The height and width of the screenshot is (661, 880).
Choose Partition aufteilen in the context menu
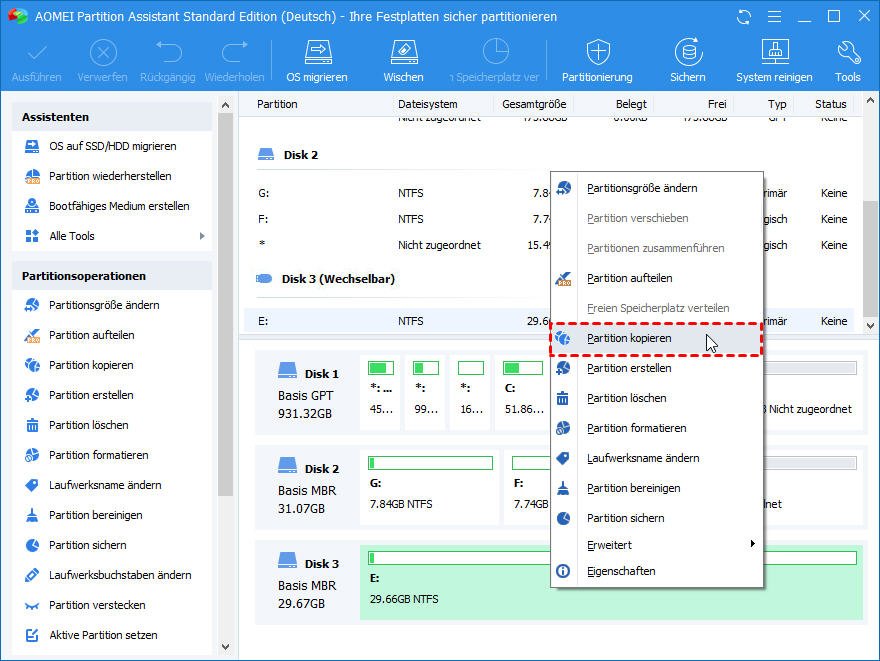pos(657,278)
